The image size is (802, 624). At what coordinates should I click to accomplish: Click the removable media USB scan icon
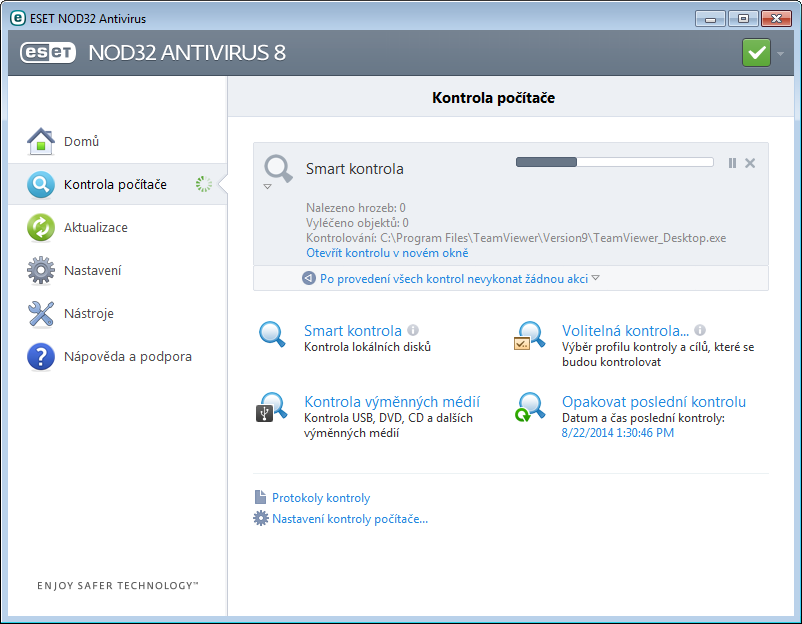point(272,407)
